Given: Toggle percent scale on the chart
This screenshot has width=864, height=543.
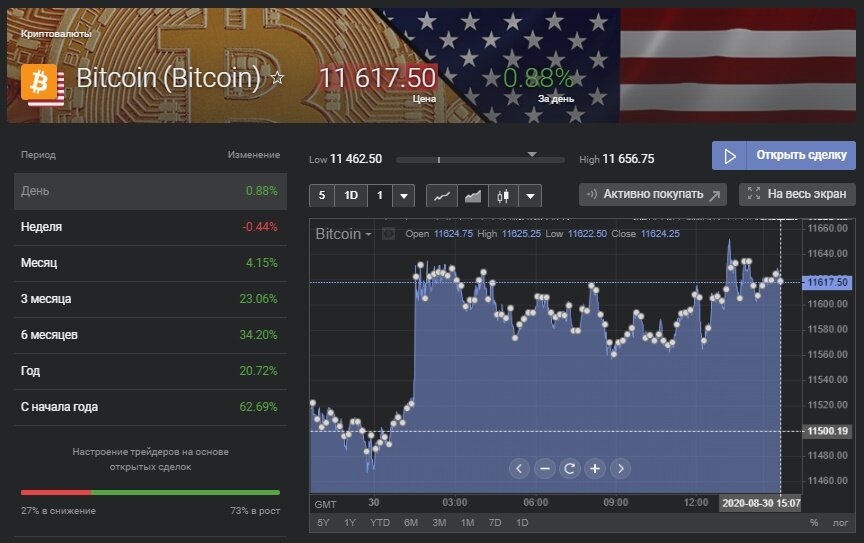Looking at the screenshot, I should pos(814,523).
